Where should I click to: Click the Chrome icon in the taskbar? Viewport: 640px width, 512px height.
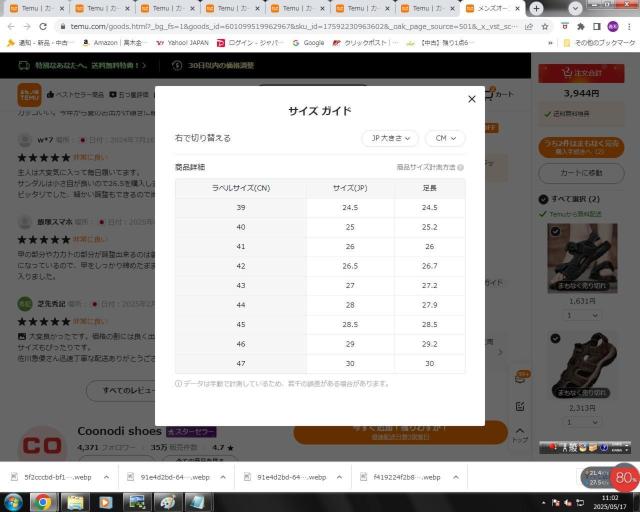(x=43, y=501)
